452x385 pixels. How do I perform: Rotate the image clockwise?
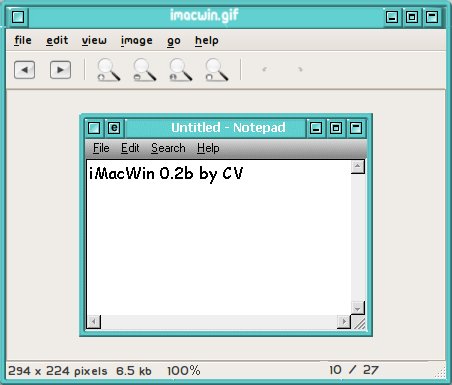coord(300,69)
